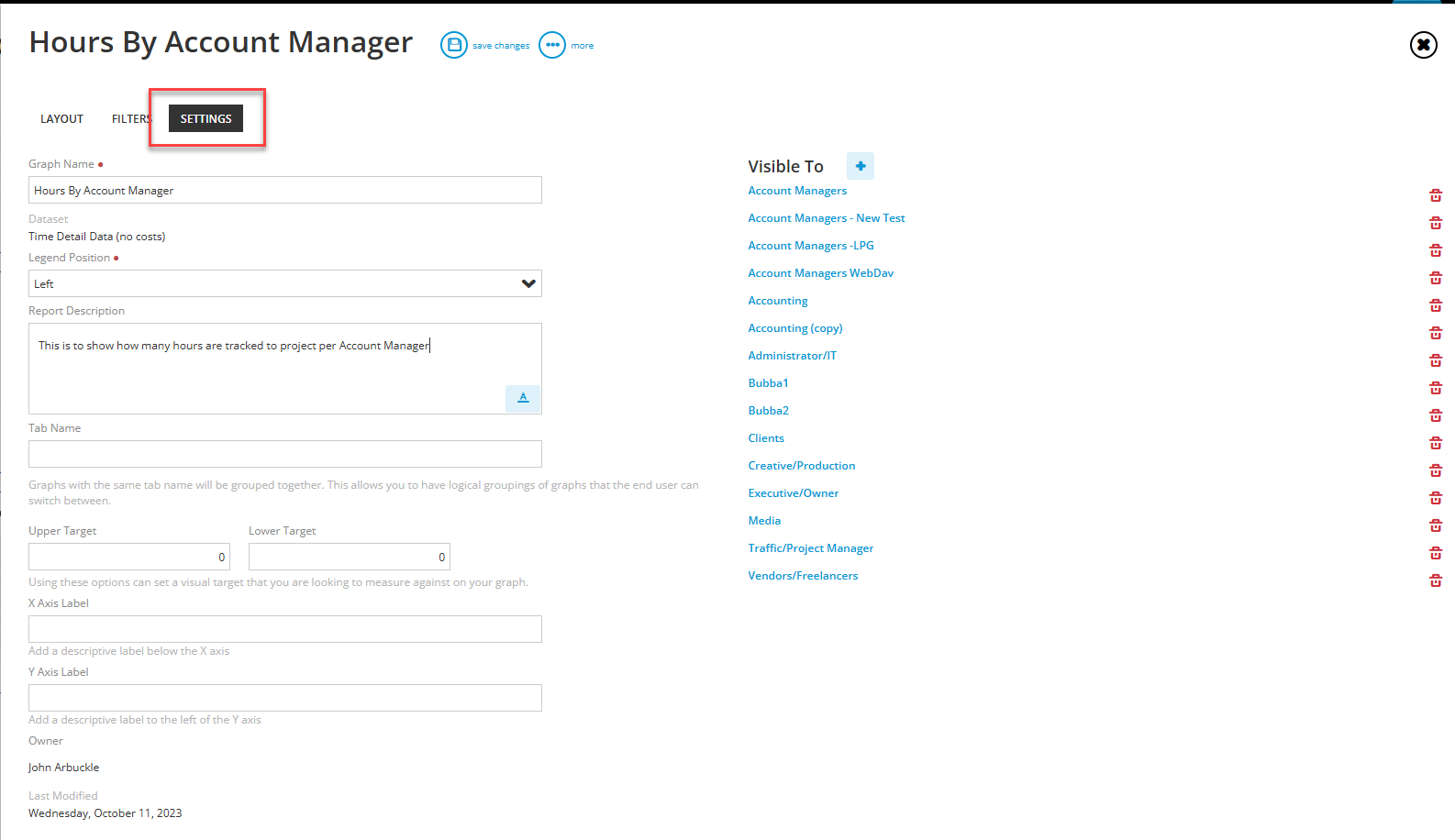Click the dataset value Time Detail Data (no costs)
This screenshot has width=1455, height=840.
97,237
